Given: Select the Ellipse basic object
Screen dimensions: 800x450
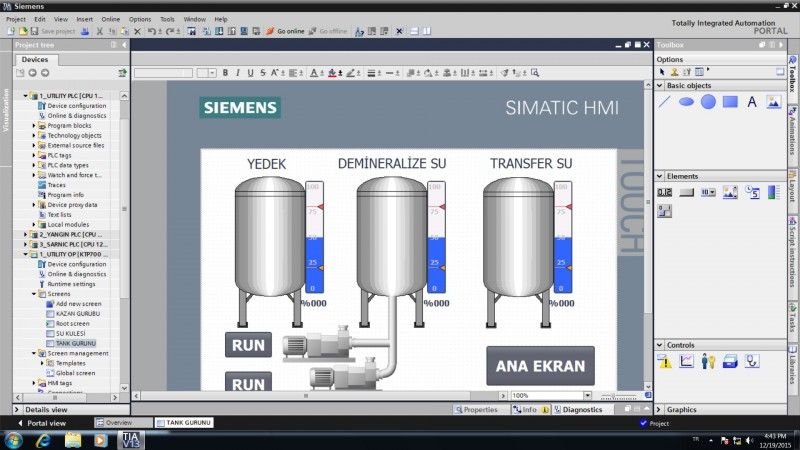Looking at the screenshot, I should [x=686, y=102].
